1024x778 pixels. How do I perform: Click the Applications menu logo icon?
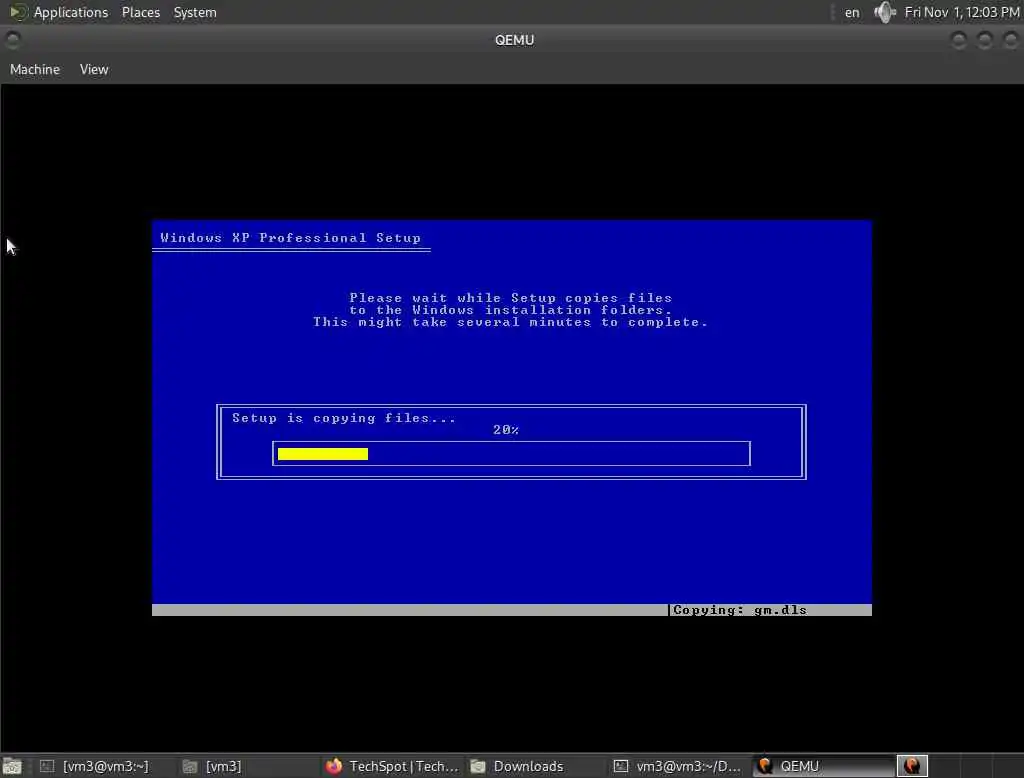point(18,12)
